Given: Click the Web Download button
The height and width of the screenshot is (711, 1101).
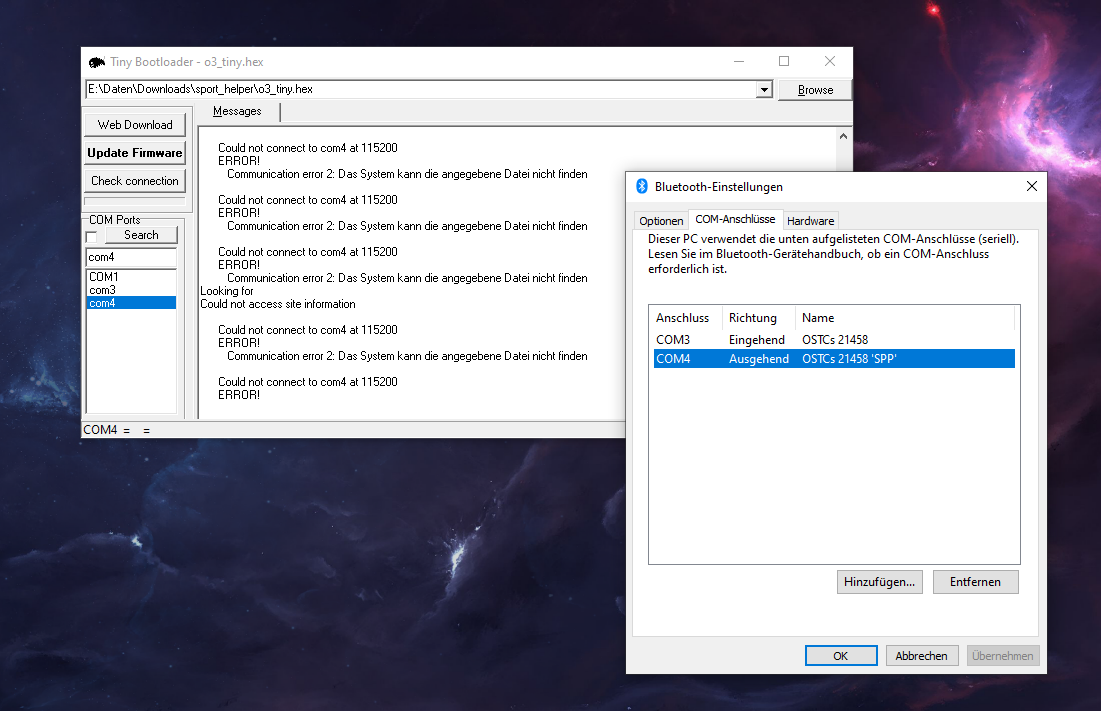Looking at the screenshot, I should click(135, 125).
